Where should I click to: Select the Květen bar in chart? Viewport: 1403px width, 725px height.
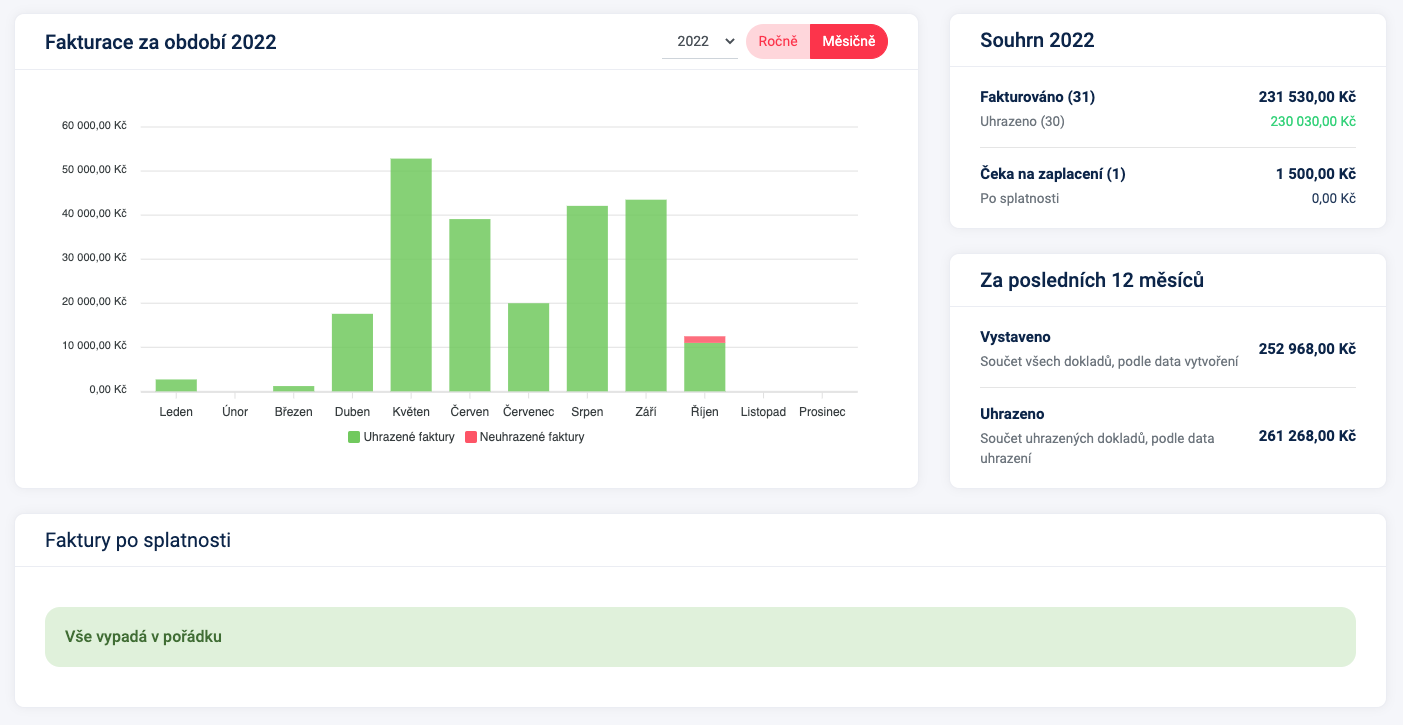point(411,275)
